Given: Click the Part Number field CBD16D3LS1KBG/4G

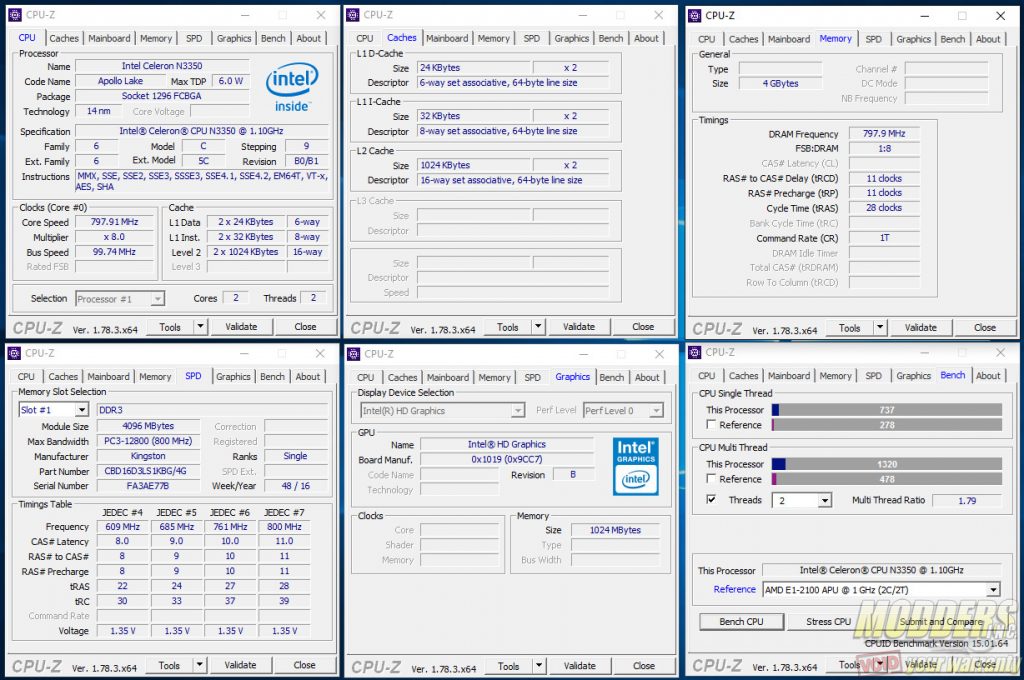Looking at the screenshot, I should [x=148, y=471].
